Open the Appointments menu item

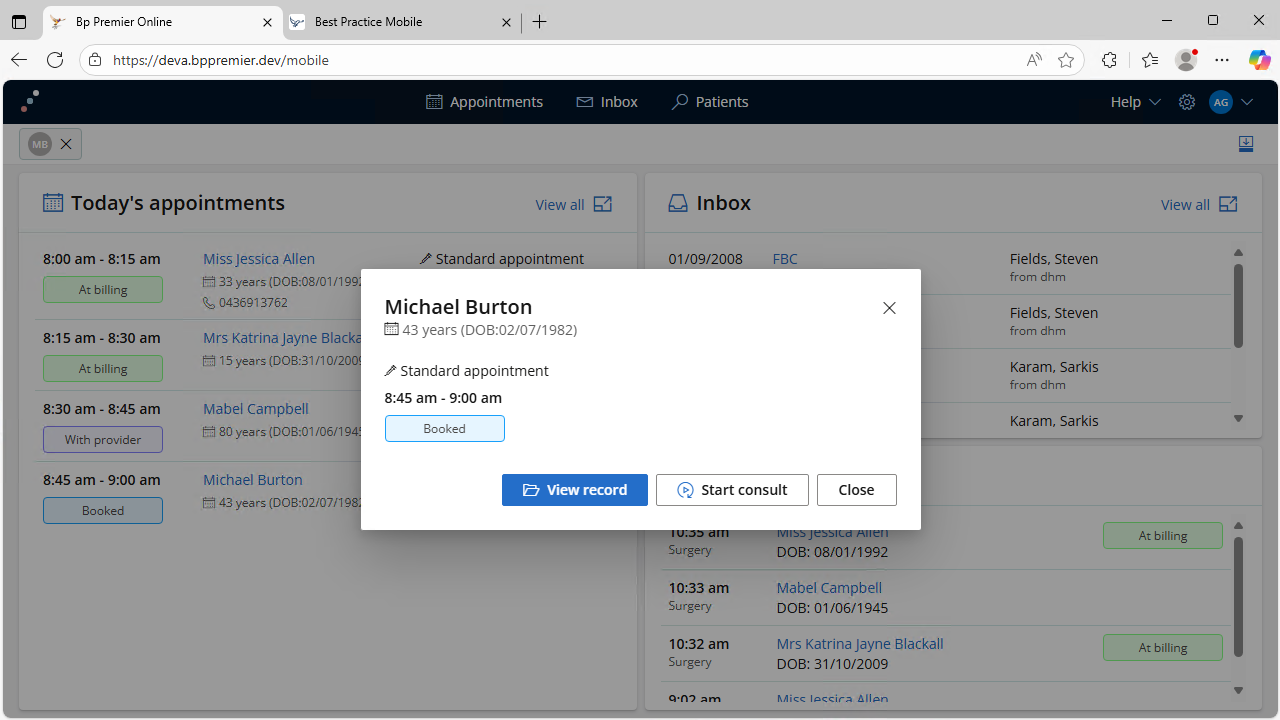[x=485, y=102]
